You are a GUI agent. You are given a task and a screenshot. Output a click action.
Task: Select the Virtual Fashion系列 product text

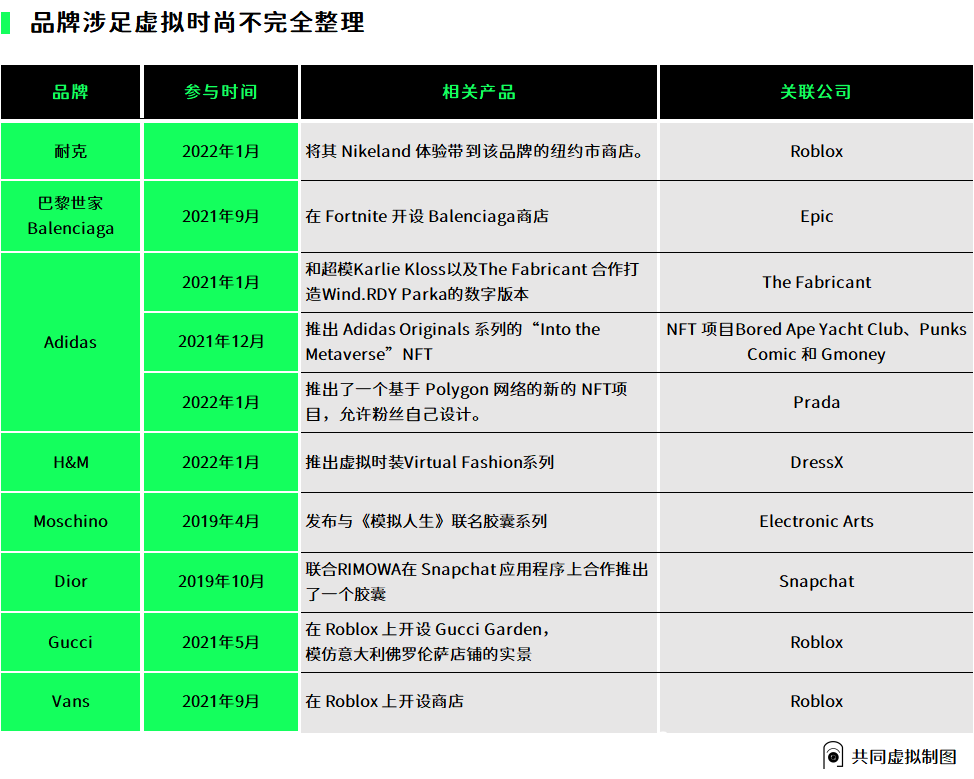[429, 462]
